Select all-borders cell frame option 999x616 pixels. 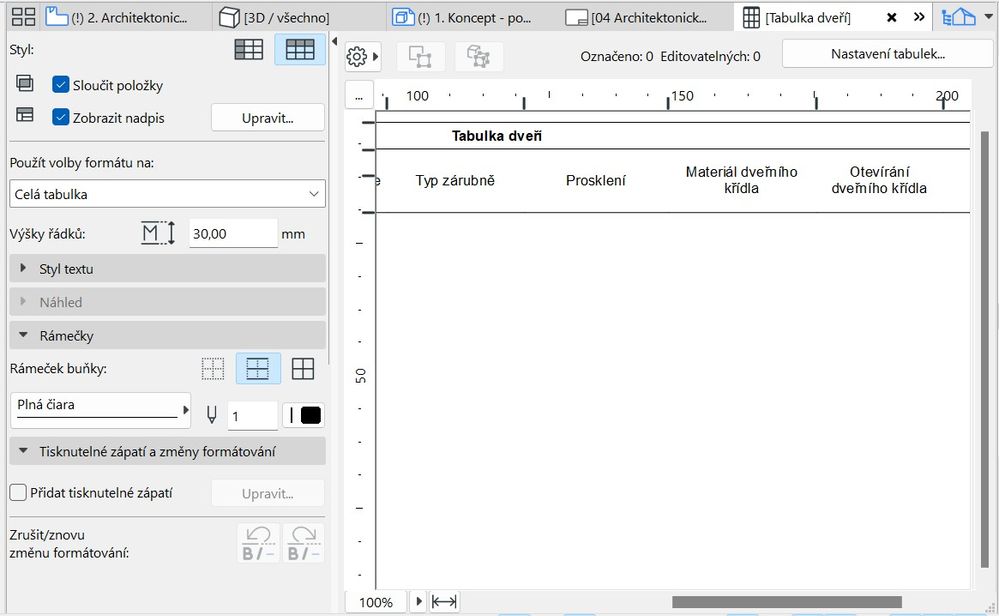click(303, 369)
